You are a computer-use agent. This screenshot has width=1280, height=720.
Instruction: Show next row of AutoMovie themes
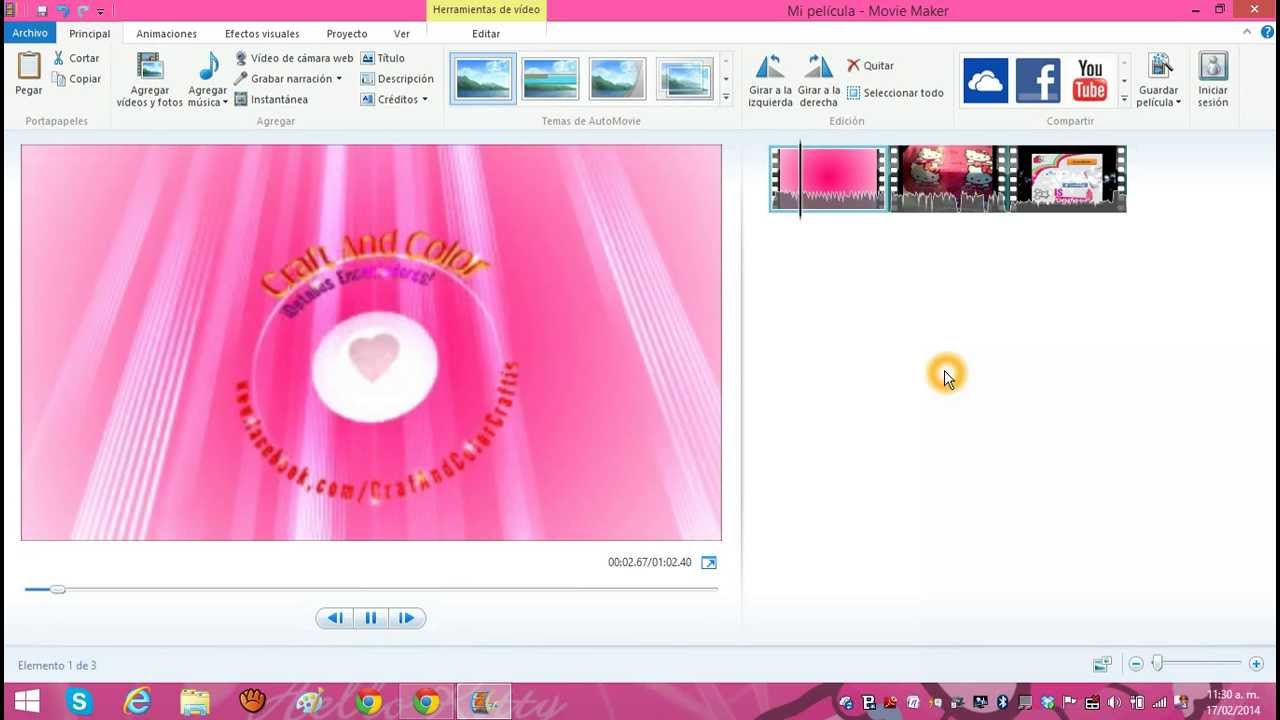726,79
